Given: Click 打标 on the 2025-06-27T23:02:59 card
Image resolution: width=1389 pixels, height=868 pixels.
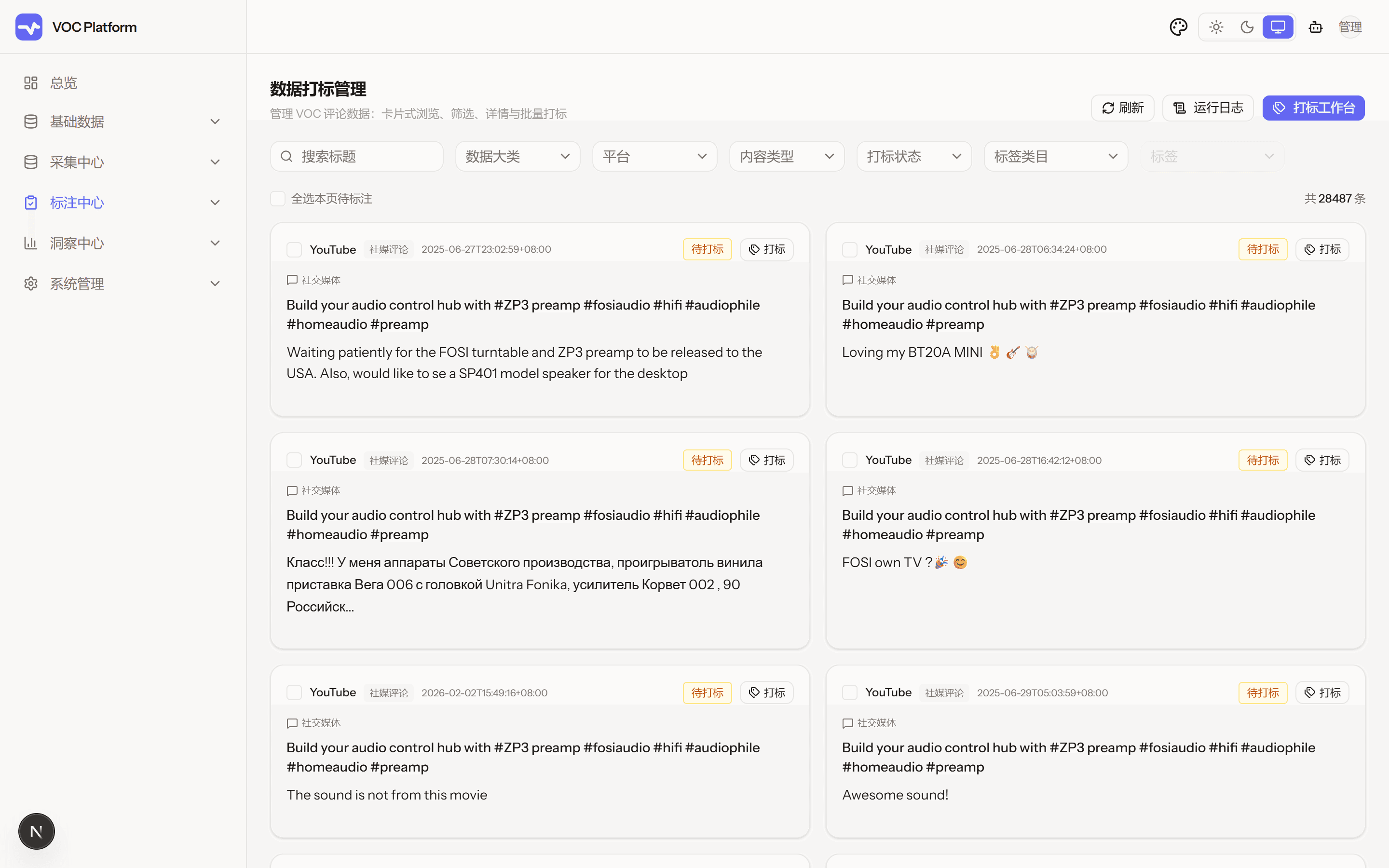Looking at the screenshot, I should [767, 250].
